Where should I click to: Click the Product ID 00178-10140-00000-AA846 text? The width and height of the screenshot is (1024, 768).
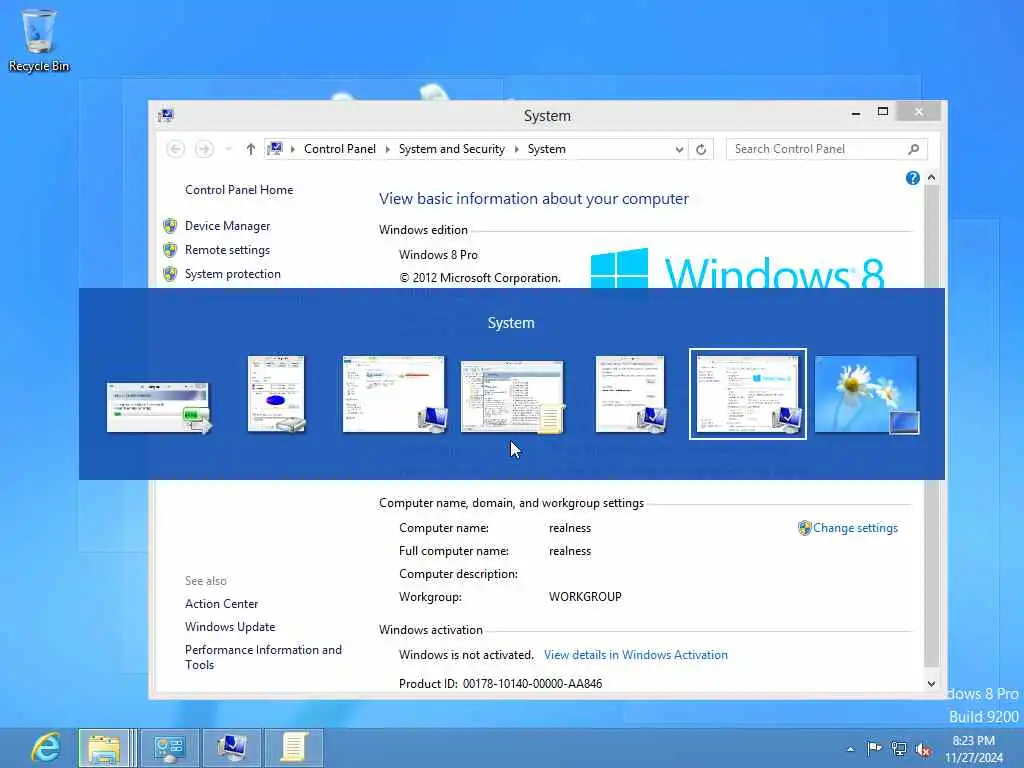coord(500,684)
